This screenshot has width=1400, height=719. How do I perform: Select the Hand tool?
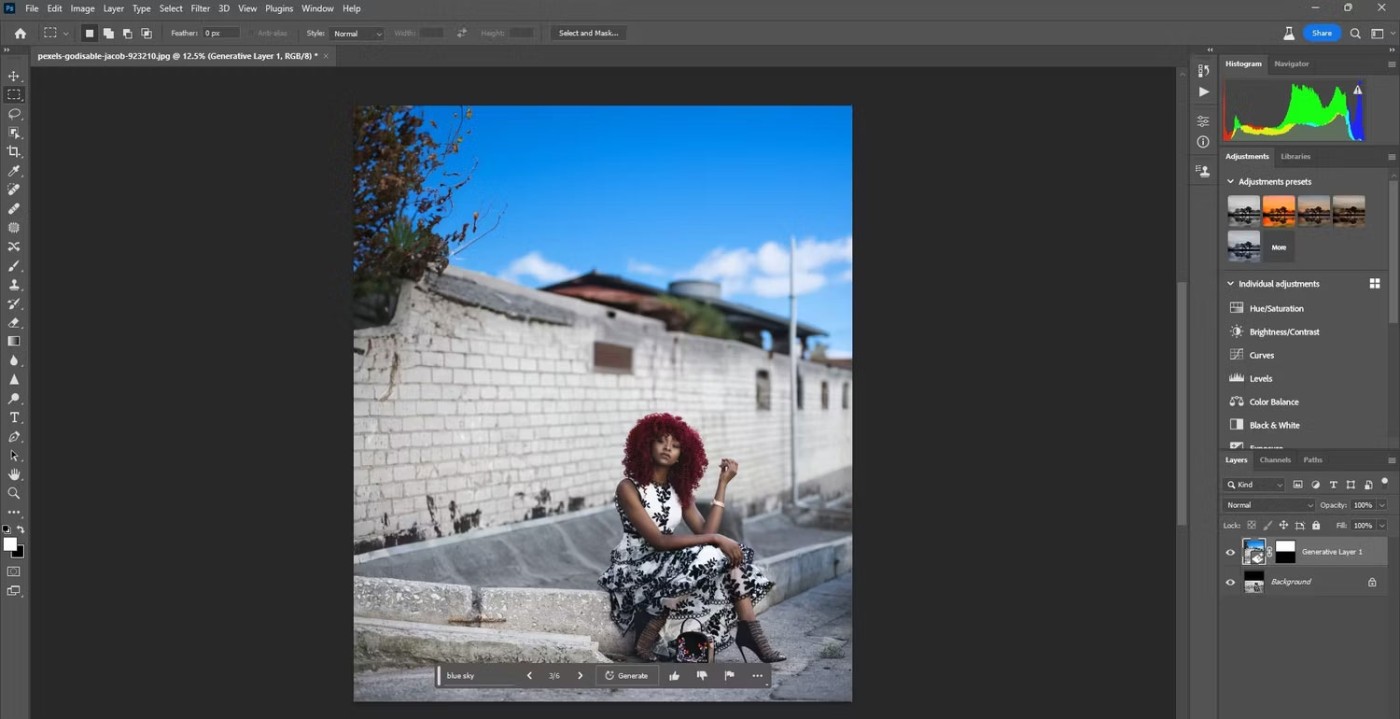coord(14,474)
